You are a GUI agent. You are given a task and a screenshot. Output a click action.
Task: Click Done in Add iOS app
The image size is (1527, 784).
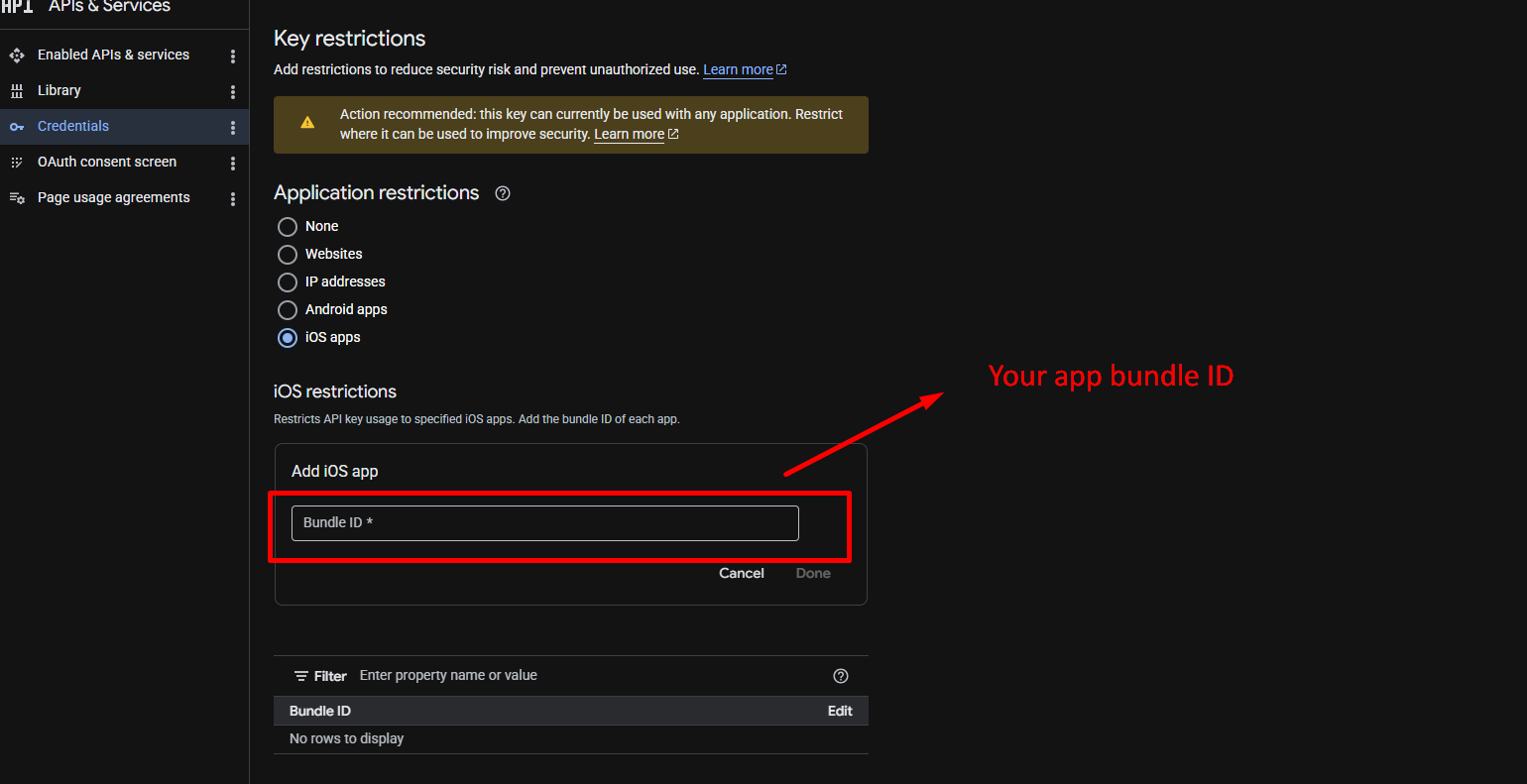click(813, 573)
